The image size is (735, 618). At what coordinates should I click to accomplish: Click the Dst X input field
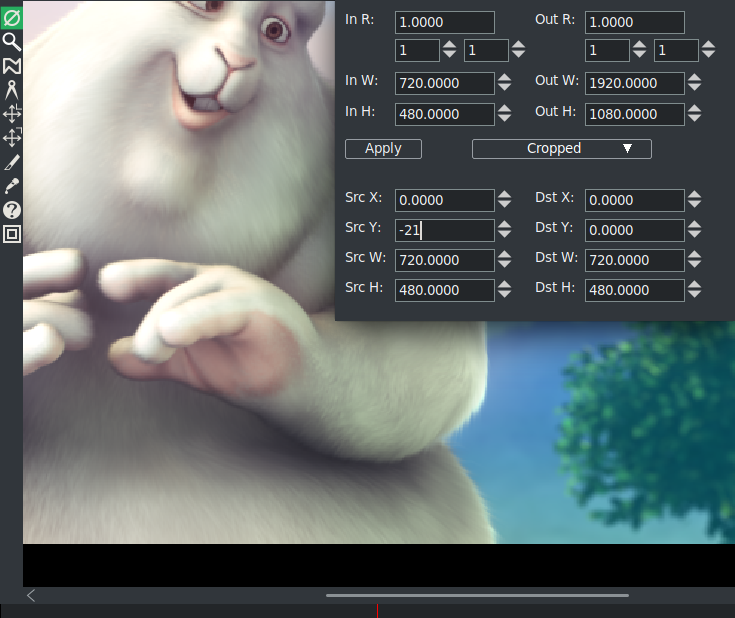click(634, 201)
